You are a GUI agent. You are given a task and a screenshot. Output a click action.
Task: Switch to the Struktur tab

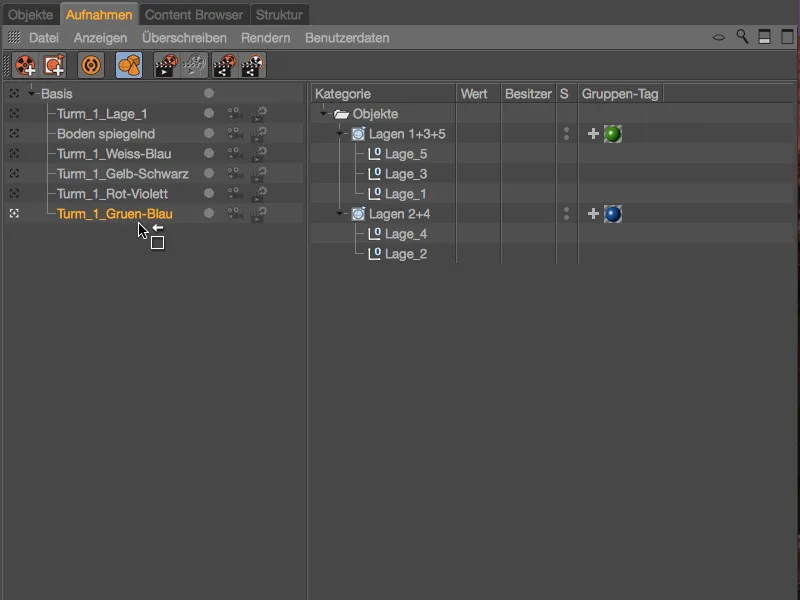(279, 15)
